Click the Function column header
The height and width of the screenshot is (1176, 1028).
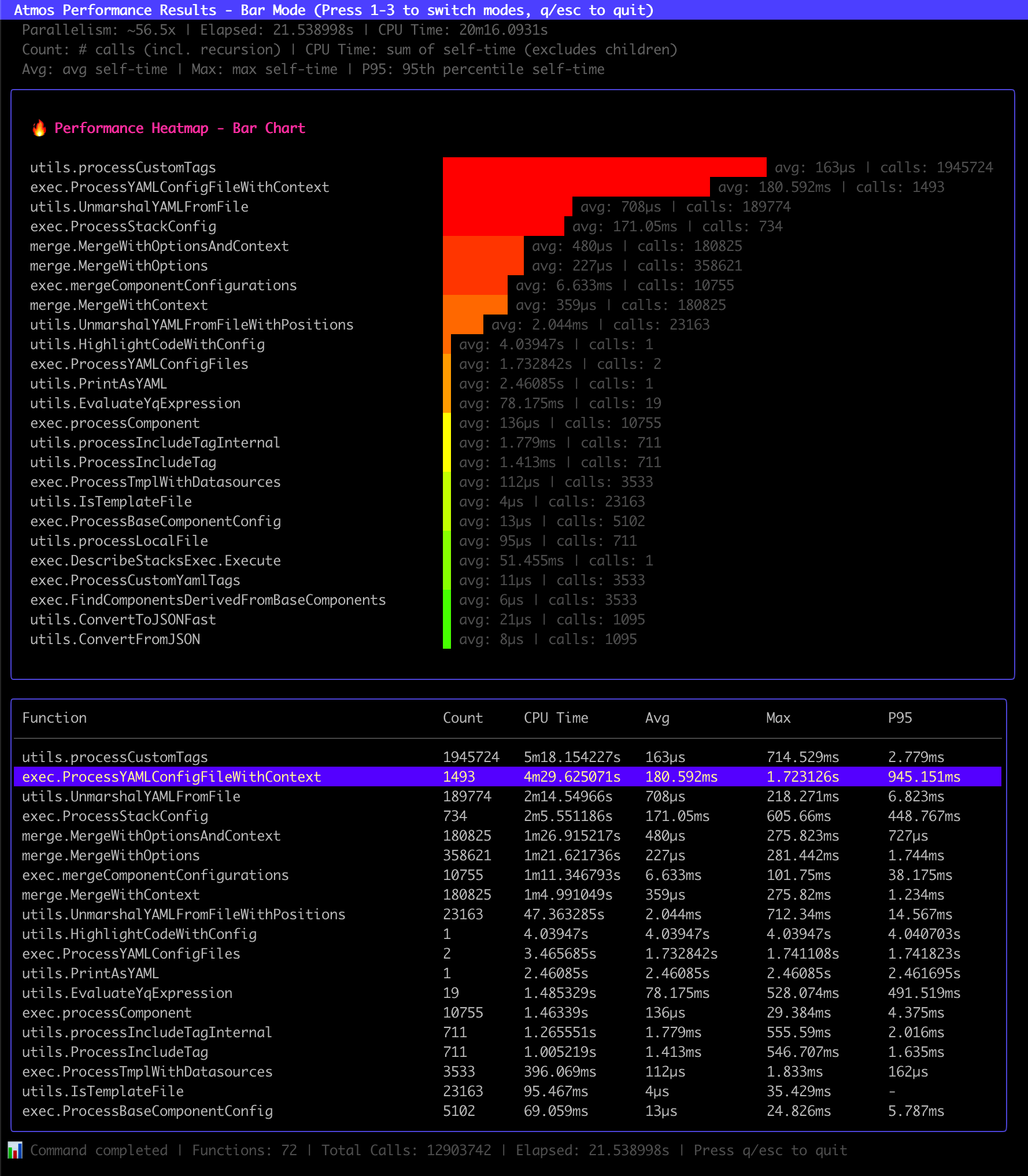(x=54, y=718)
